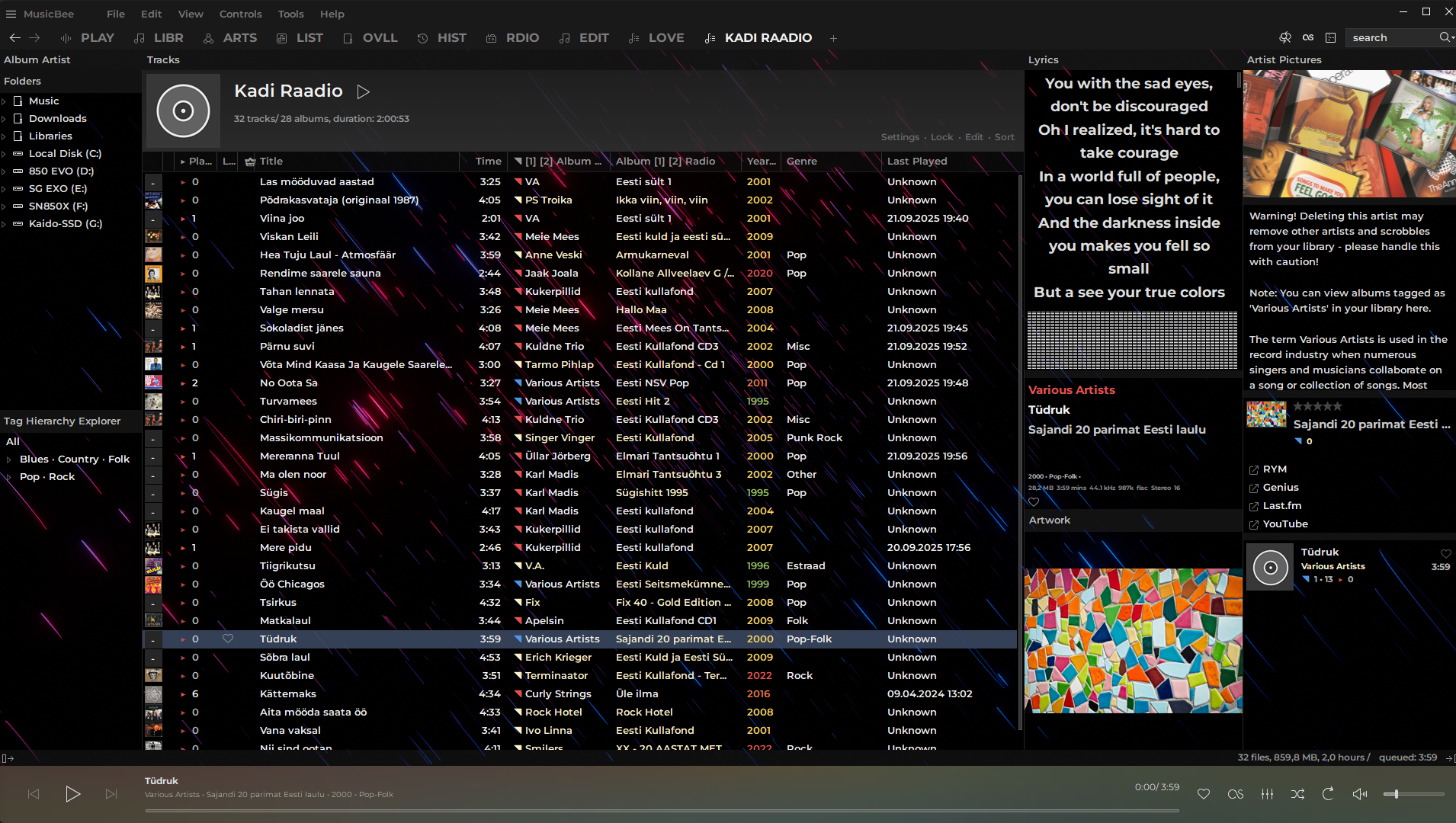
Task: Click the Sort playlist option
Action: click(1004, 137)
